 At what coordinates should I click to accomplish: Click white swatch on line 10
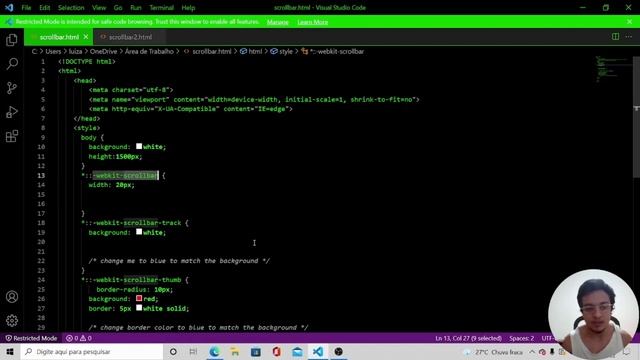click(x=139, y=146)
